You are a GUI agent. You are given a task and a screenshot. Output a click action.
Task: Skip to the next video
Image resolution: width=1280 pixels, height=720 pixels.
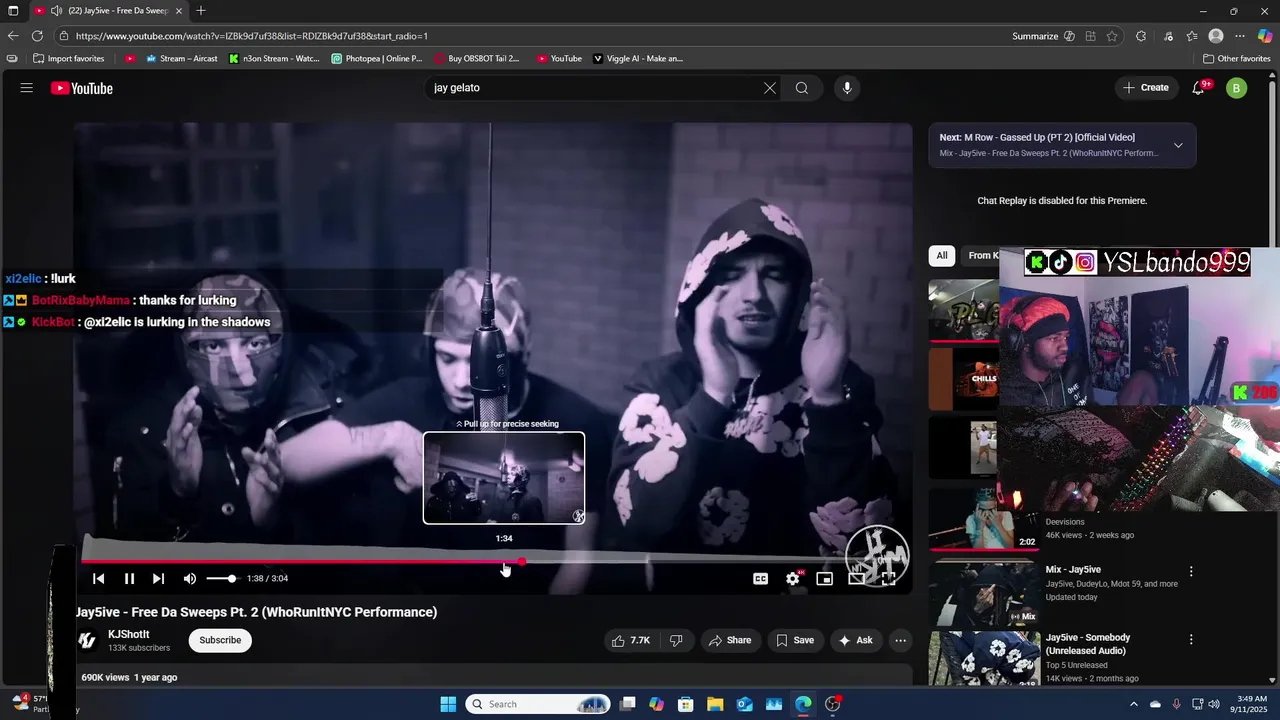click(158, 578)
